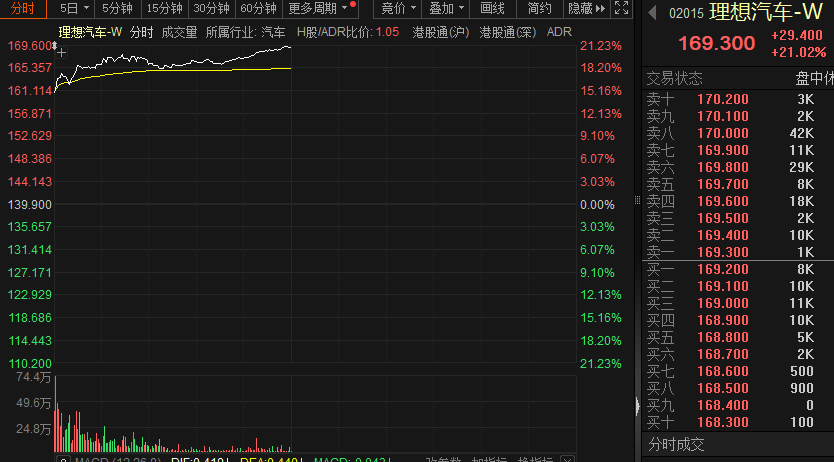Click the 画线 drawing tools button
The height and width of the screenshot is (462, 834).
tap(492, 9)
